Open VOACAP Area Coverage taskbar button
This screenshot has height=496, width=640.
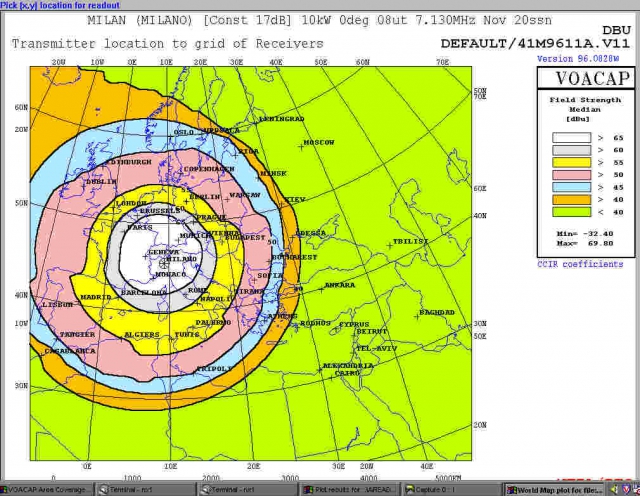pos(46,489)
